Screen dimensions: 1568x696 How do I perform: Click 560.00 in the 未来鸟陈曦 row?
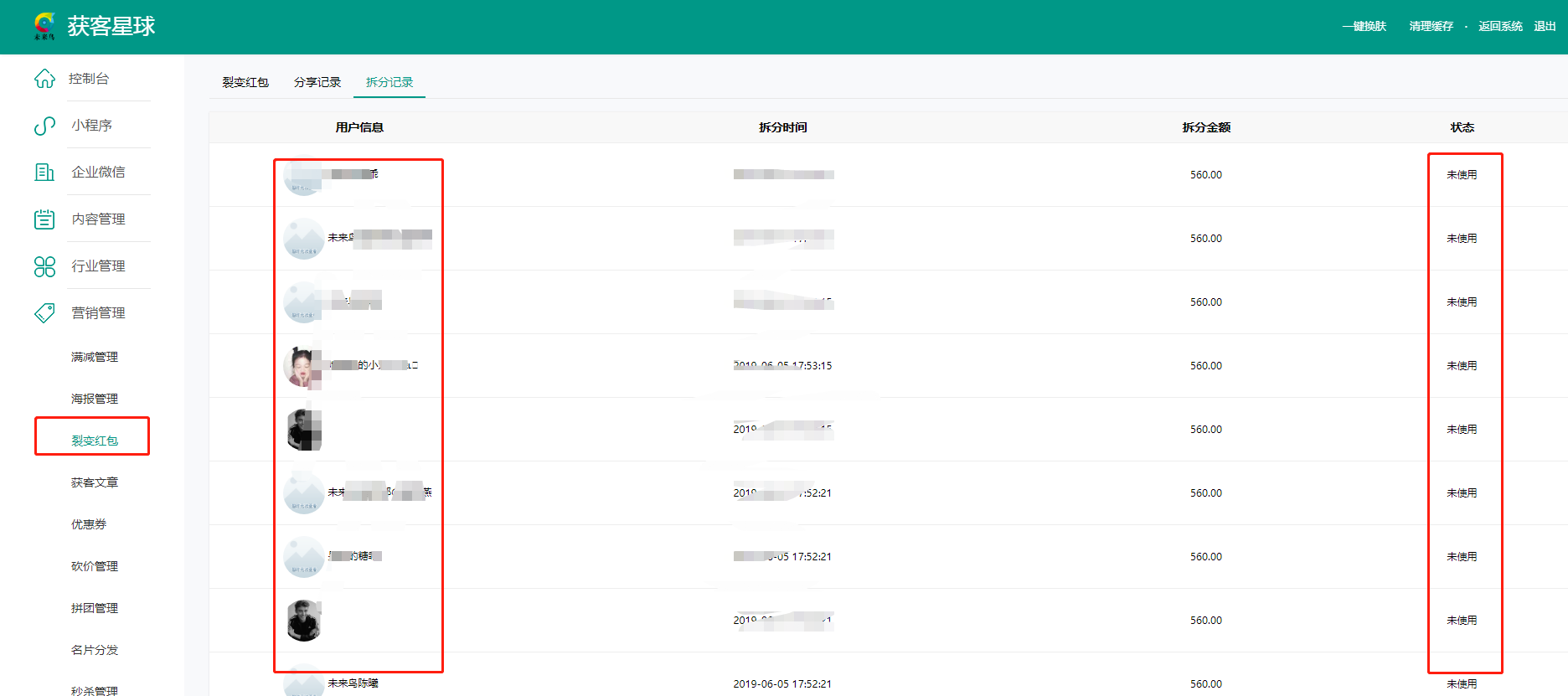click(x=1206, y=684)
